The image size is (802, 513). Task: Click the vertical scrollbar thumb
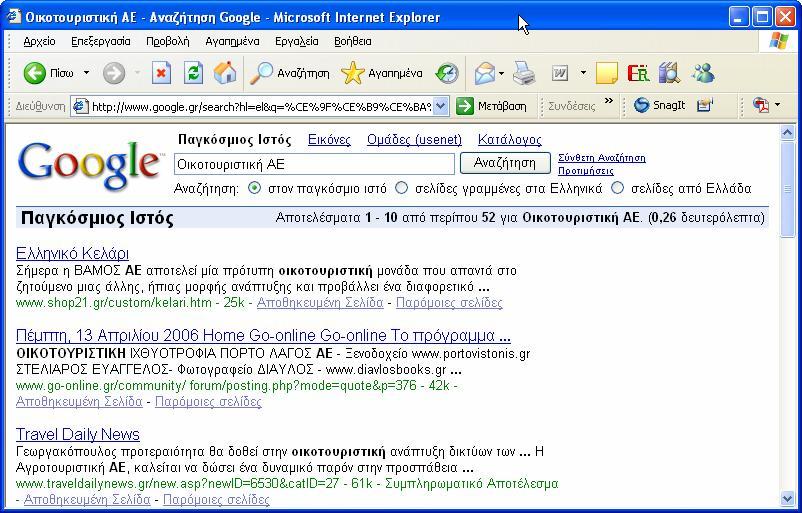(788, 189)
